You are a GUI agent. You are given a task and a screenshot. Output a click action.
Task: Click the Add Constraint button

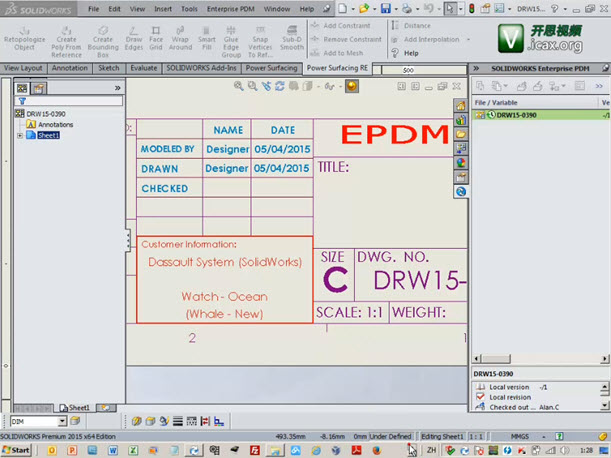pyautogui.click(x=345, y=25)
